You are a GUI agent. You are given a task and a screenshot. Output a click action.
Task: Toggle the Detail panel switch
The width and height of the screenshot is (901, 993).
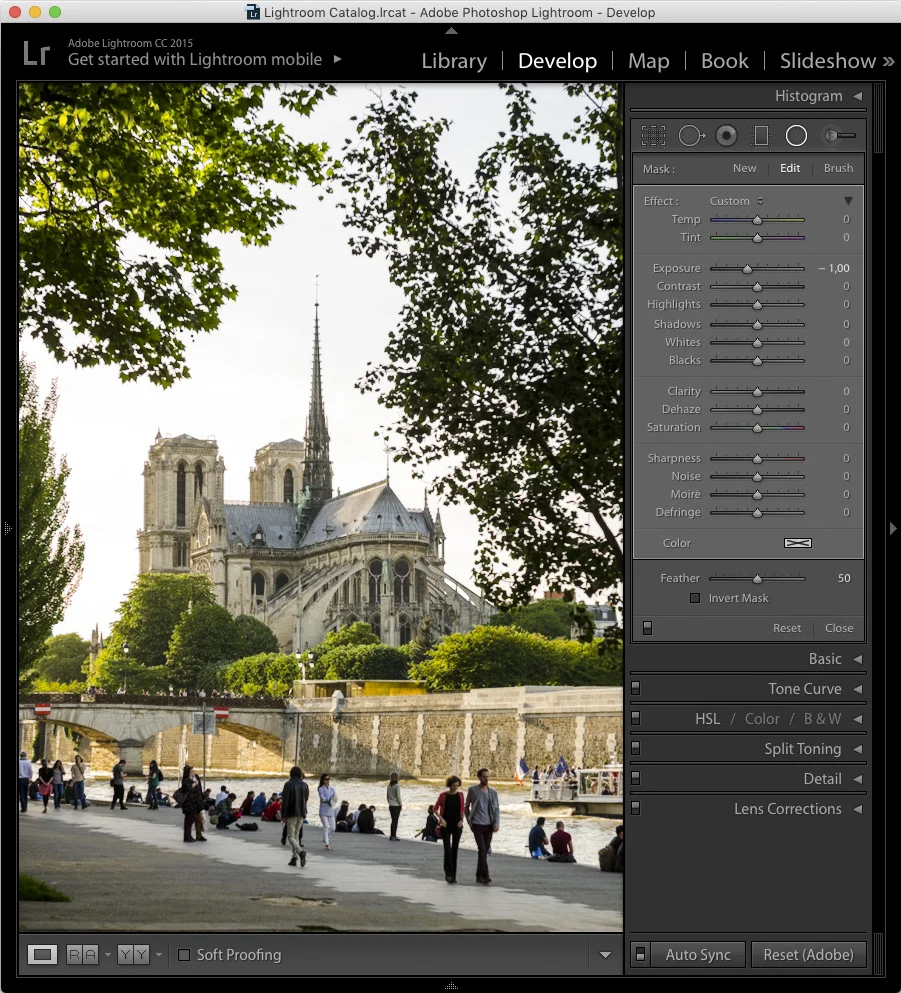tap(636, 778)
